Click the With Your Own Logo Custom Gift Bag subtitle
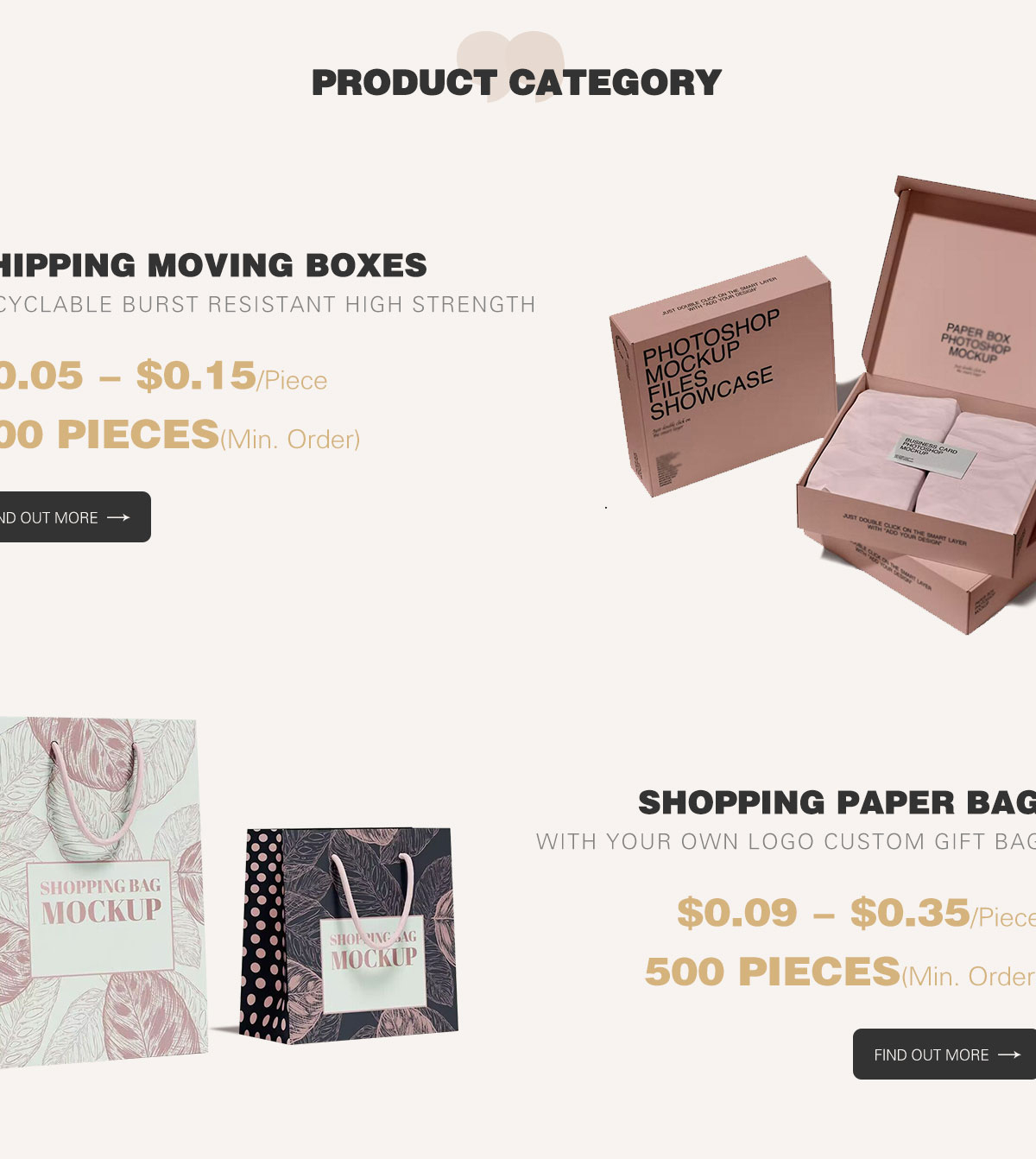This screenshot has height=1159, width=1036. pos(786,842)
